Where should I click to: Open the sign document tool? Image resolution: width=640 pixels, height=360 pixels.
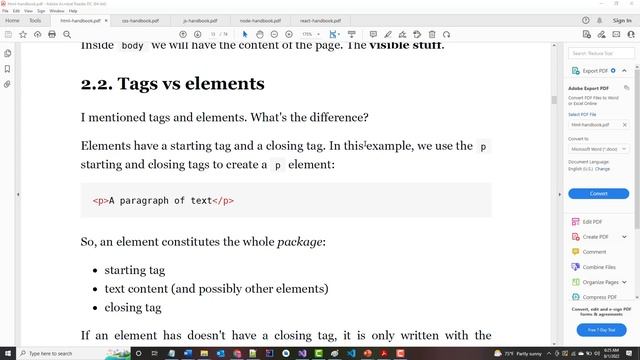pos(402,35)
